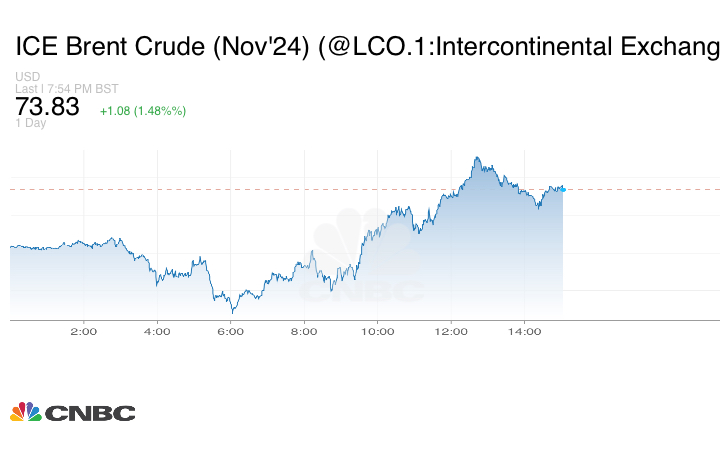Click the 12:00 time axis label

[452, 332]
